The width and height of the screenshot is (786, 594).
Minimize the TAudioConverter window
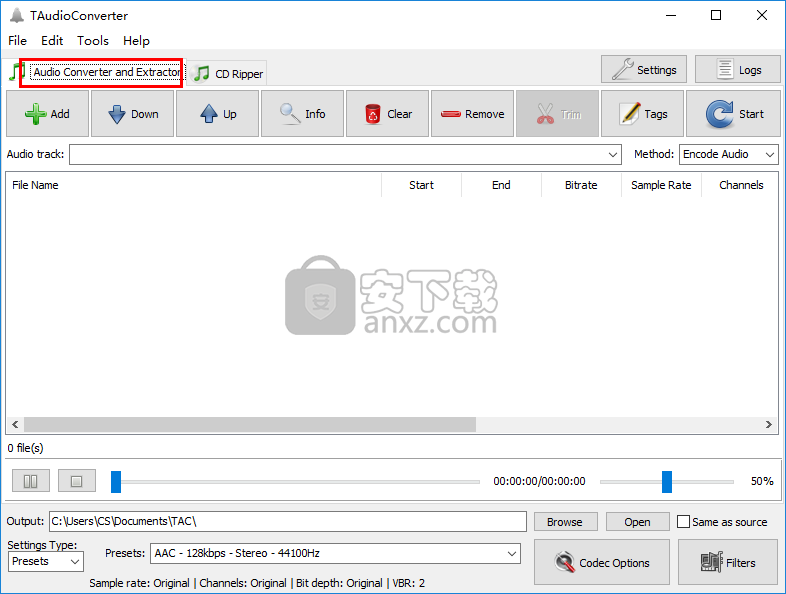671,15
